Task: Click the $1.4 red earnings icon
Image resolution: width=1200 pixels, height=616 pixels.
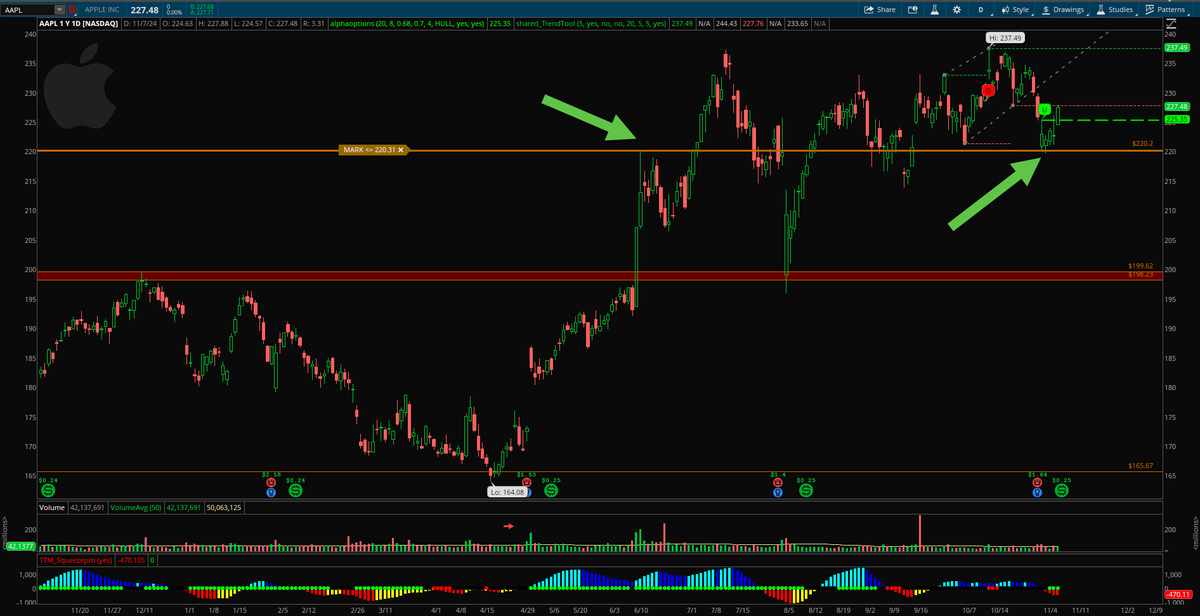Action: (777, 482)
